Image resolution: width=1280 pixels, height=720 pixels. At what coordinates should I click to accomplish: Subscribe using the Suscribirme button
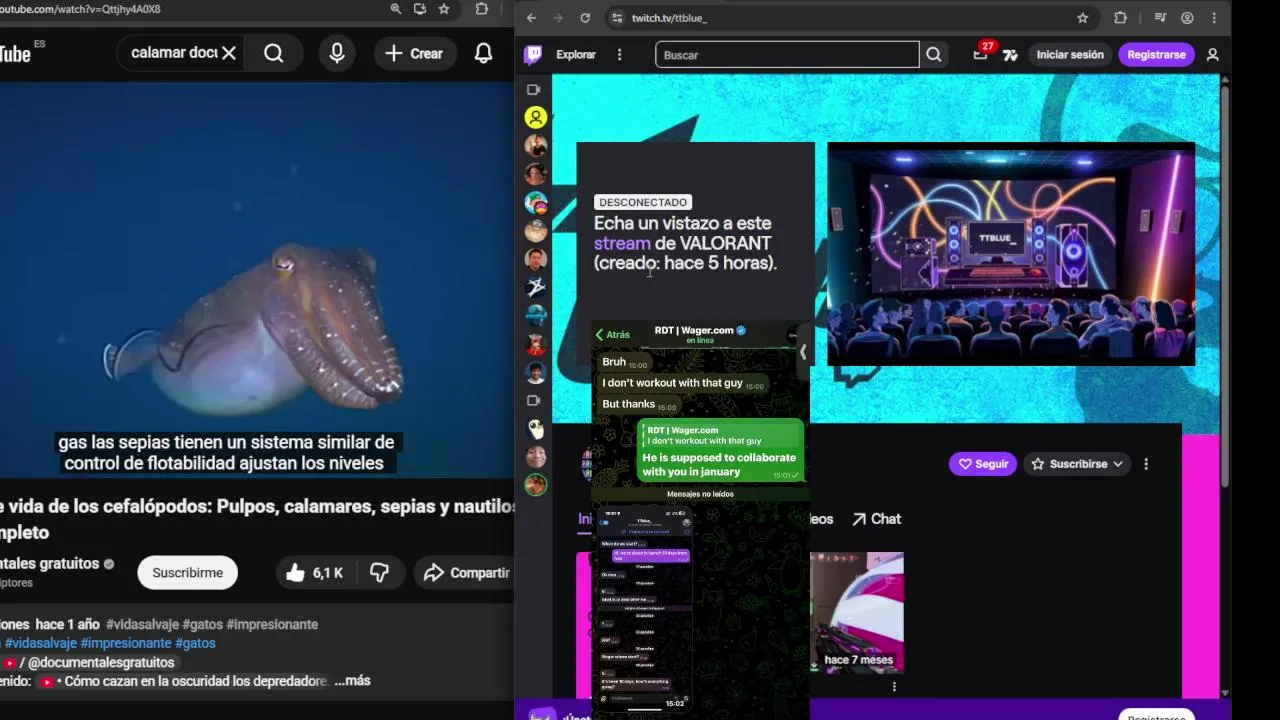[187, 573]
